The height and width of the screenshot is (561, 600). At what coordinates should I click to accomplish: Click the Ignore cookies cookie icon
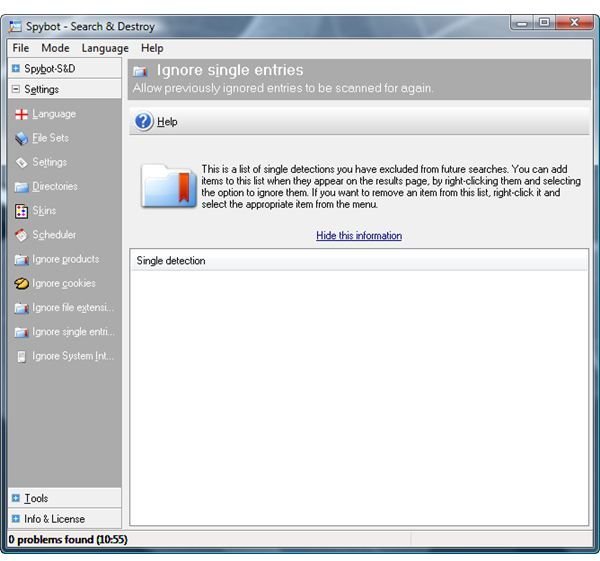click(21, 284)
